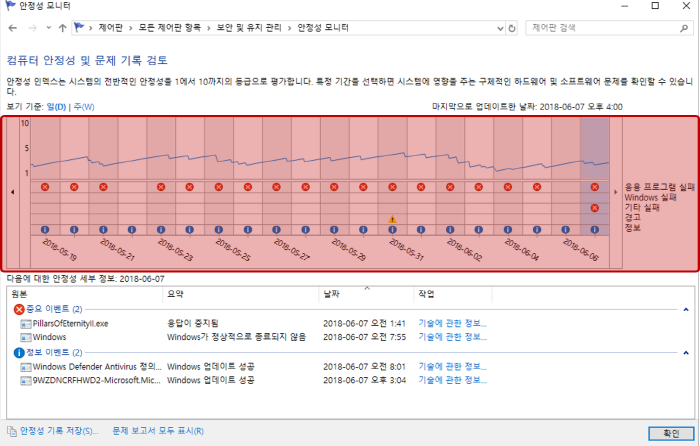
Task: Collapse the 중요 이벤트 group
Action: click(x=686, y=309)
